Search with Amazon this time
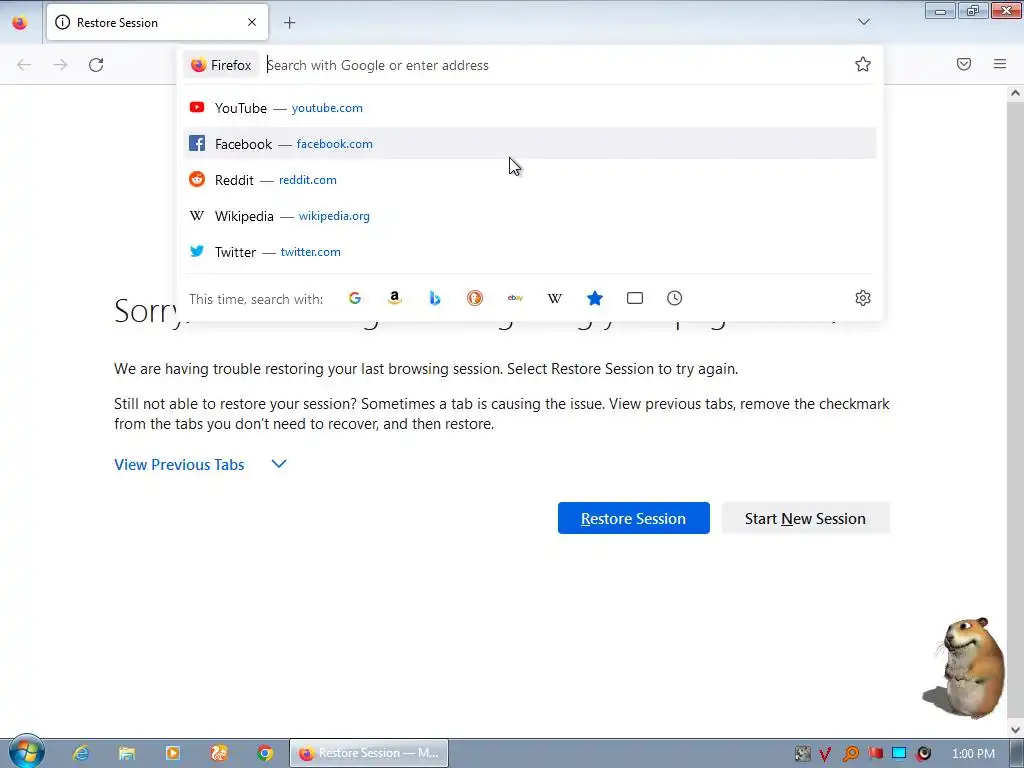Image resolution: width=1024 pixels, height=768 pixels. pos(394,298)
